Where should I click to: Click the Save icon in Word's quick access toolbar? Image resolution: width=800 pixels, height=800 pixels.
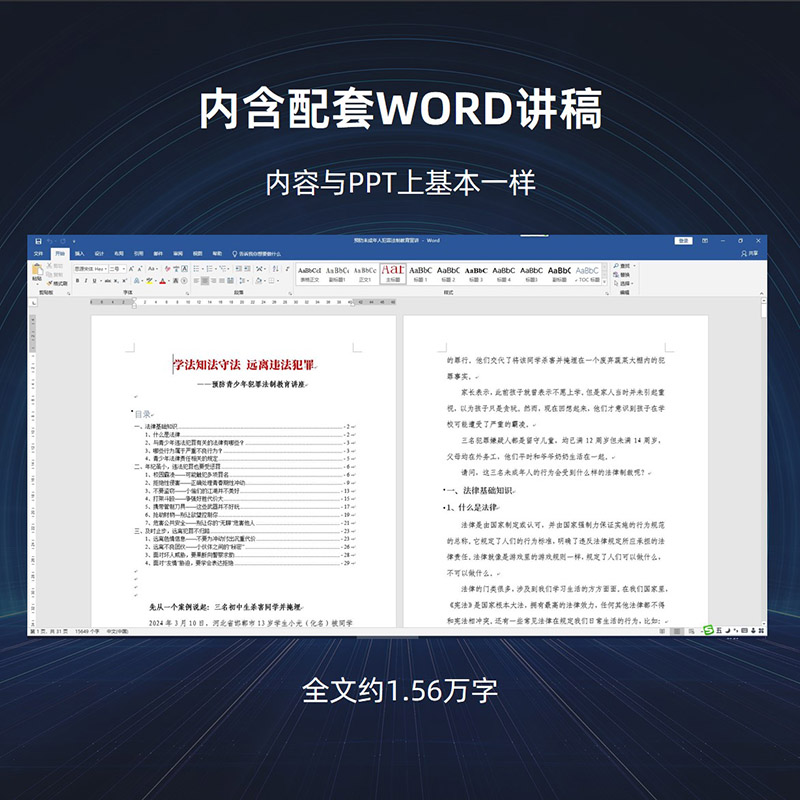click(x=38, y=241)
